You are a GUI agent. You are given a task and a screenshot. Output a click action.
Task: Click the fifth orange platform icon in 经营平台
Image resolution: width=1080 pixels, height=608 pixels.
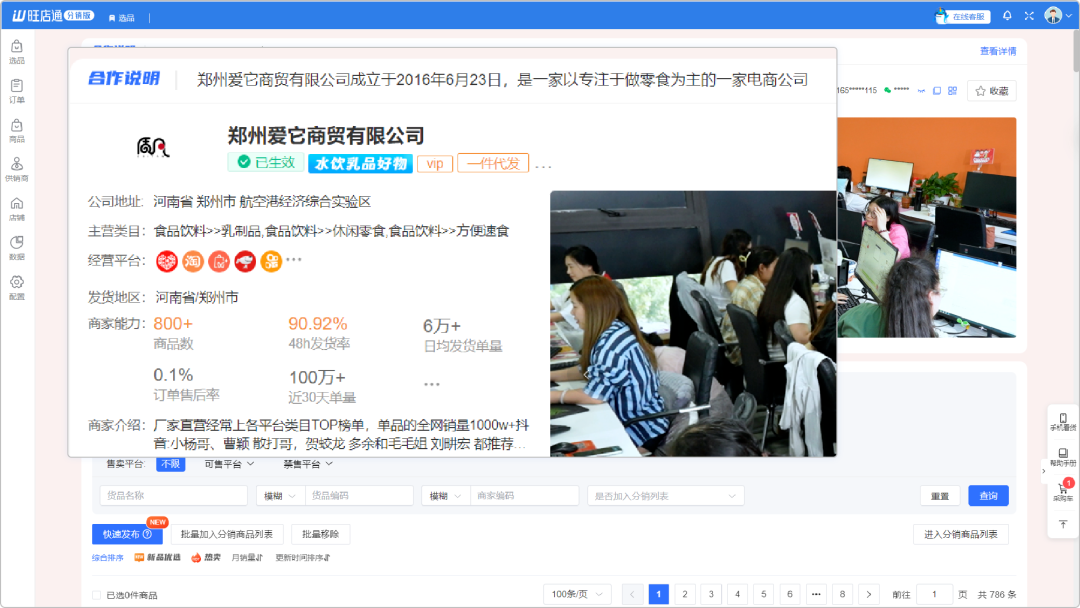pos(271,261)
